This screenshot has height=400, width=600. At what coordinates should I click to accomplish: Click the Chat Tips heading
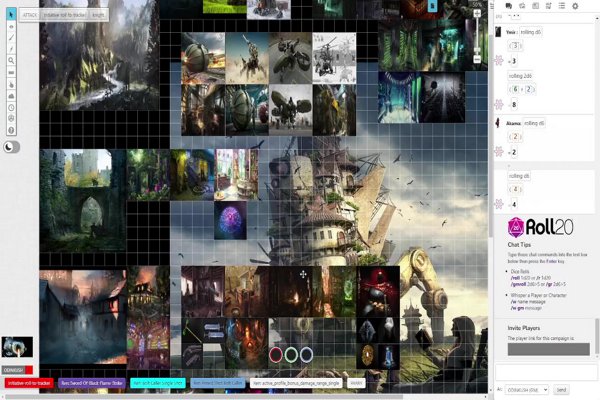coord(519,245)
